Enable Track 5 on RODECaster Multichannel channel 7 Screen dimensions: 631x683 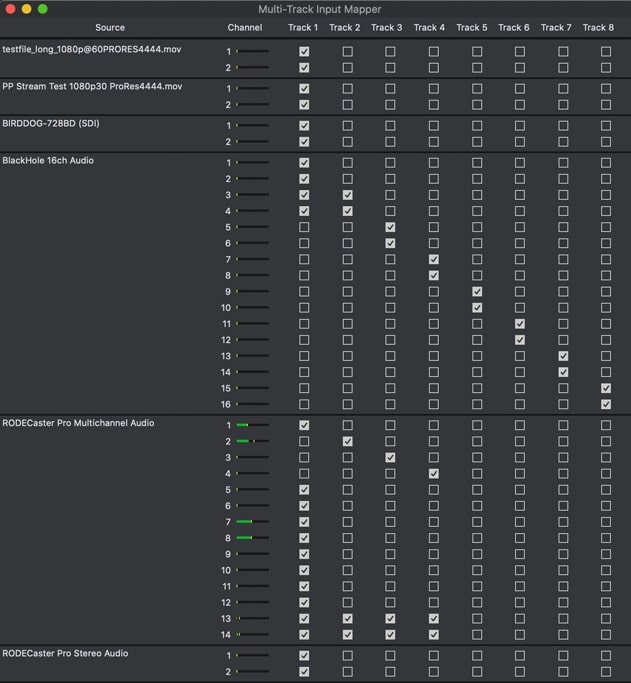[x=477, y=522]
